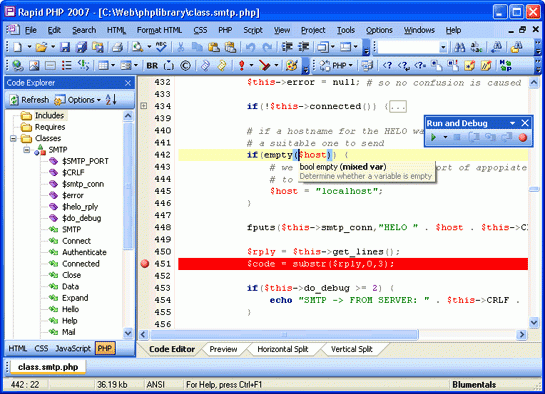This screenshot has width=545, height=394.
Task: Switch to the Horizontal Split tab
Action: [x=283, y=349]
